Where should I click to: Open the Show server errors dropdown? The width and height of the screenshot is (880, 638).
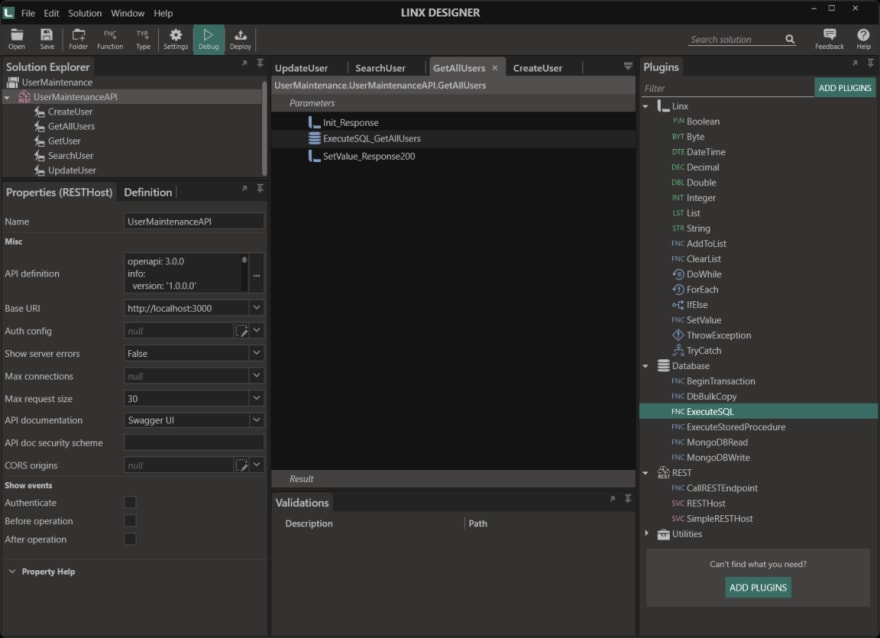point(256,353)
